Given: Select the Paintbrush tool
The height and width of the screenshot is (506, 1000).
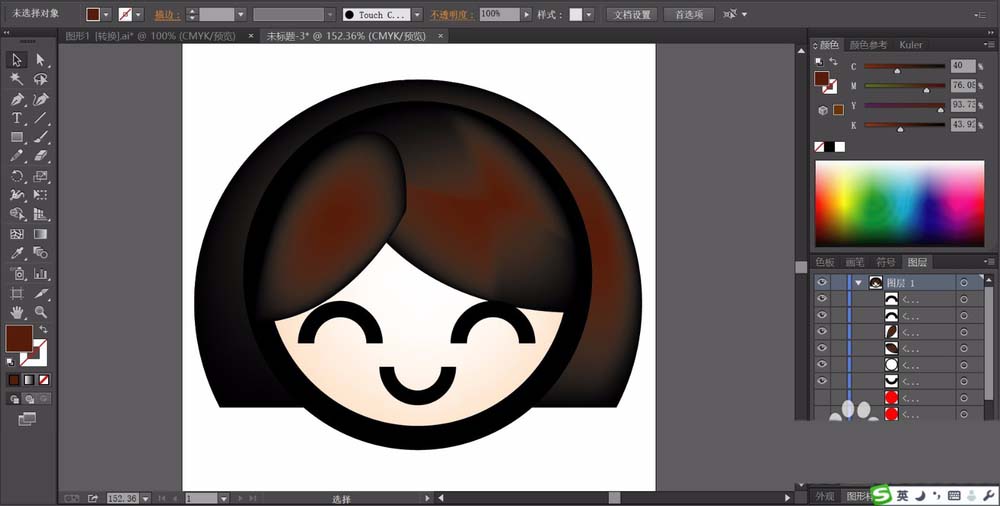Looking at the screenshot, I should click(41, 137).
